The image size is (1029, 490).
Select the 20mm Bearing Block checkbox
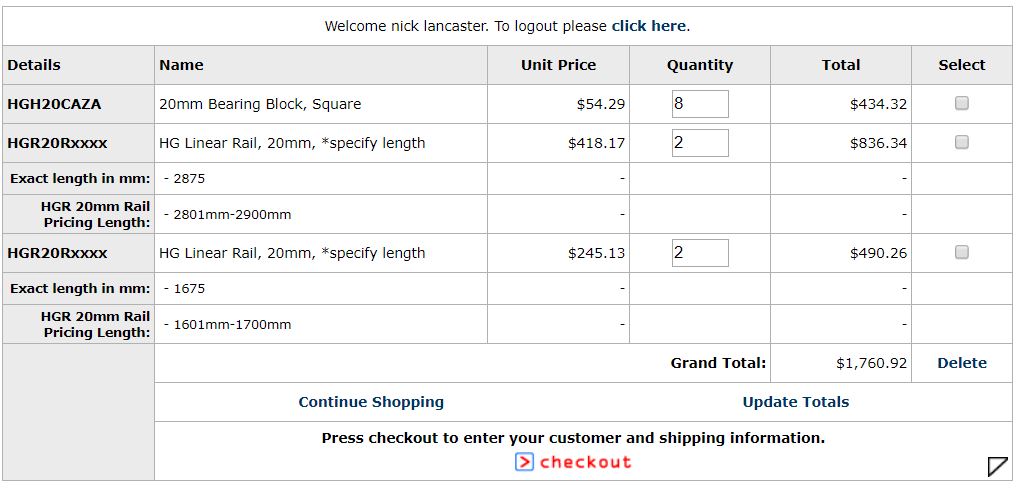[961, 103]
